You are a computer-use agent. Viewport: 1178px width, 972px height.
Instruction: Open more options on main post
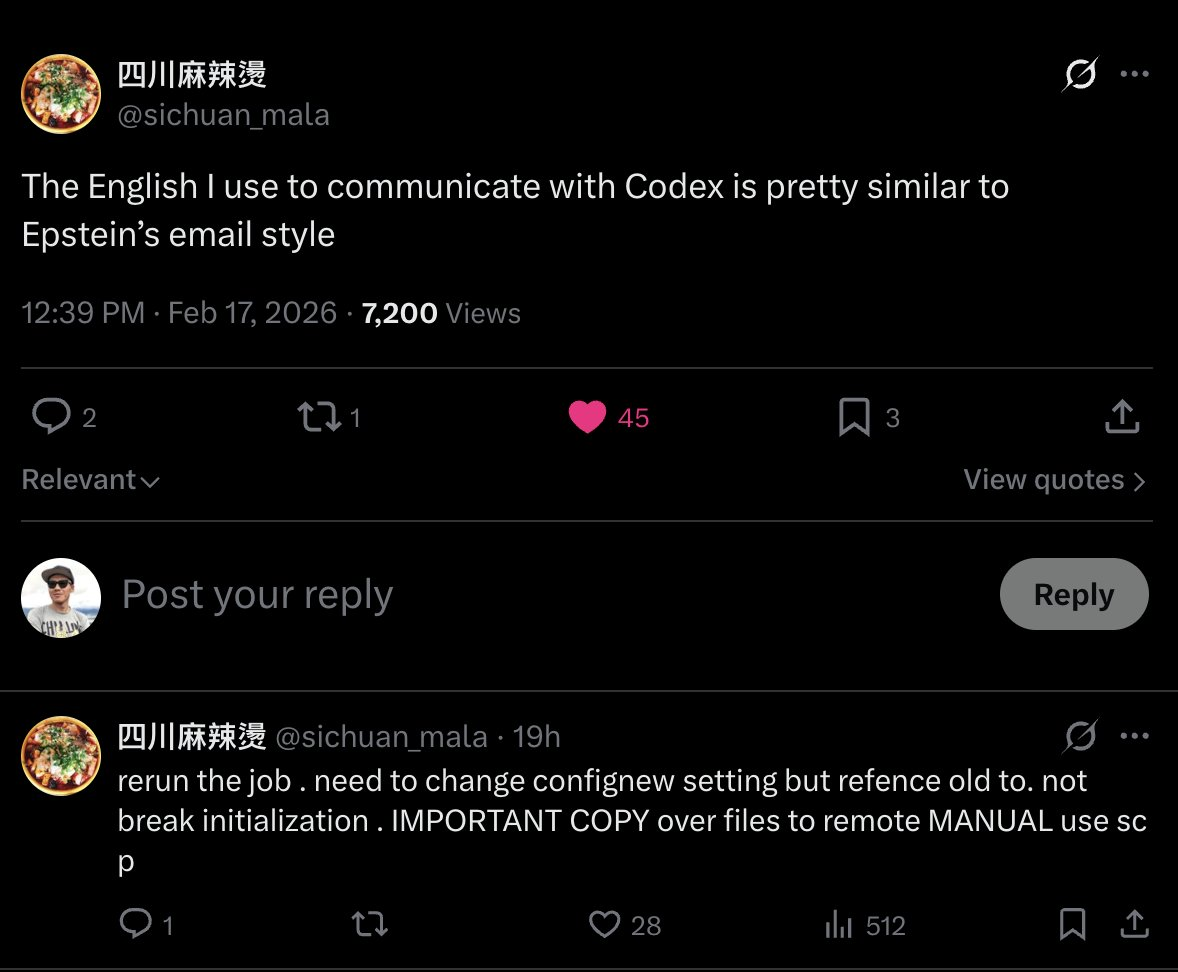[x=1134, y=75]
